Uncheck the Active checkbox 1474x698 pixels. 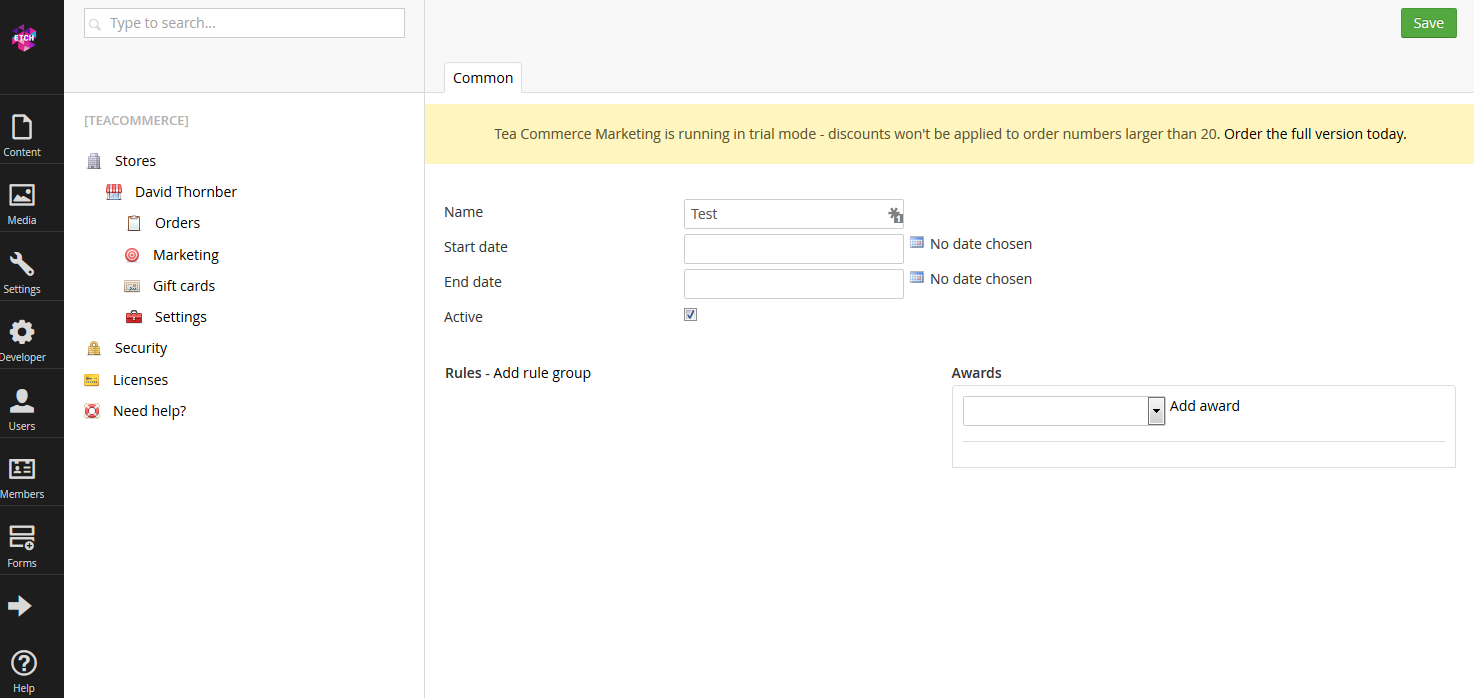690,314
